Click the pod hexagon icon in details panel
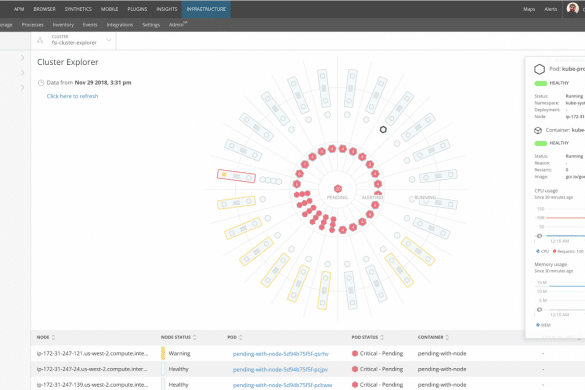Viewport: 585px width, 390px height. tap(539, 69)
